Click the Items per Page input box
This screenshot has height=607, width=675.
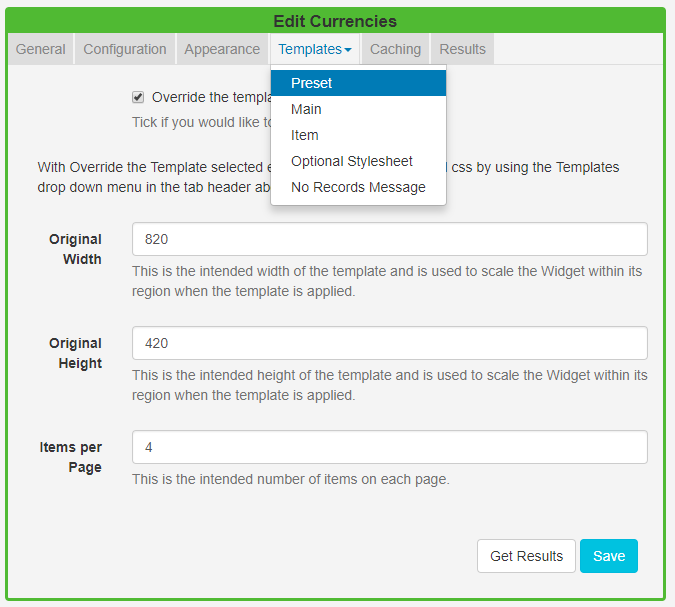pyautogui.click(x=389, y=447)
